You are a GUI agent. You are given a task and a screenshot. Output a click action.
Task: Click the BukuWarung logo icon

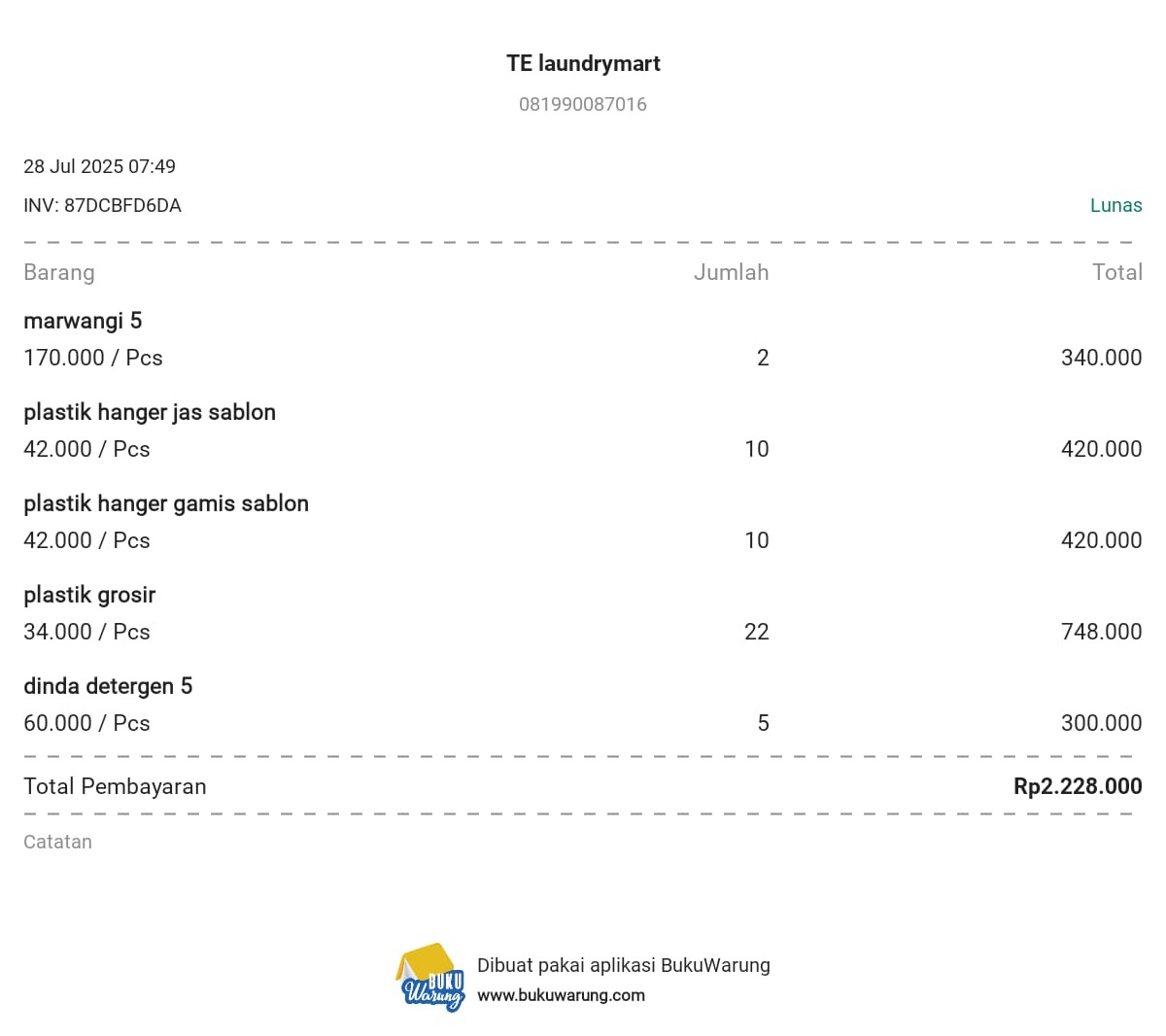click(430, 978)
